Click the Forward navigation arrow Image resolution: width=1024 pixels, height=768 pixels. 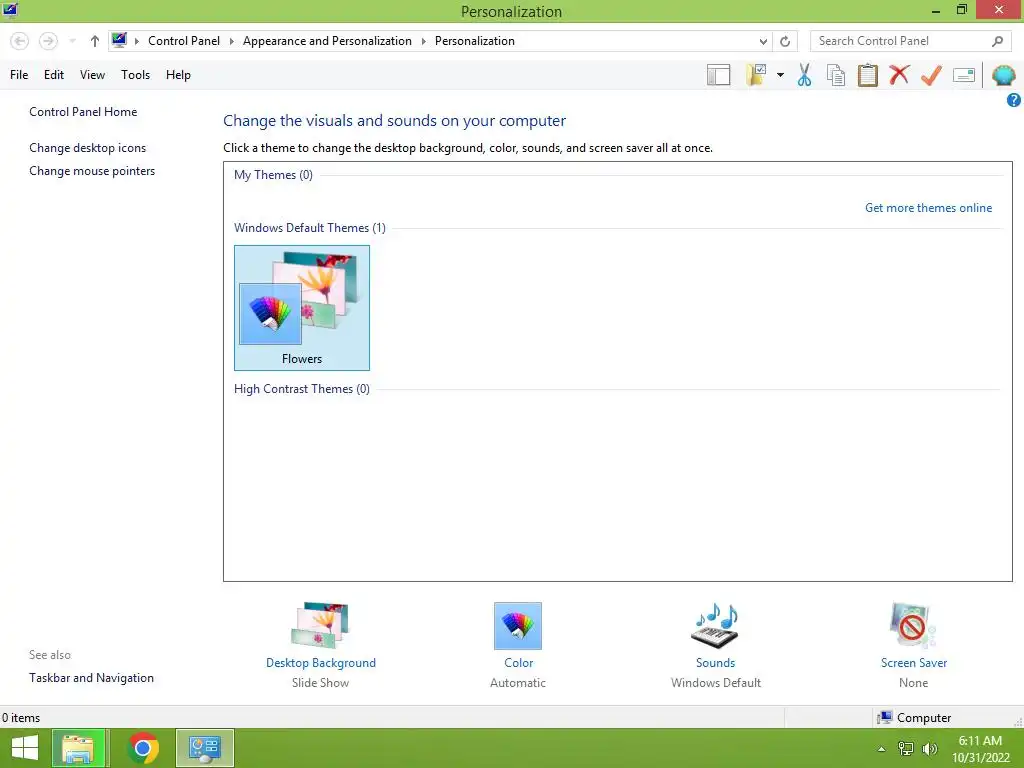(48, 41)
